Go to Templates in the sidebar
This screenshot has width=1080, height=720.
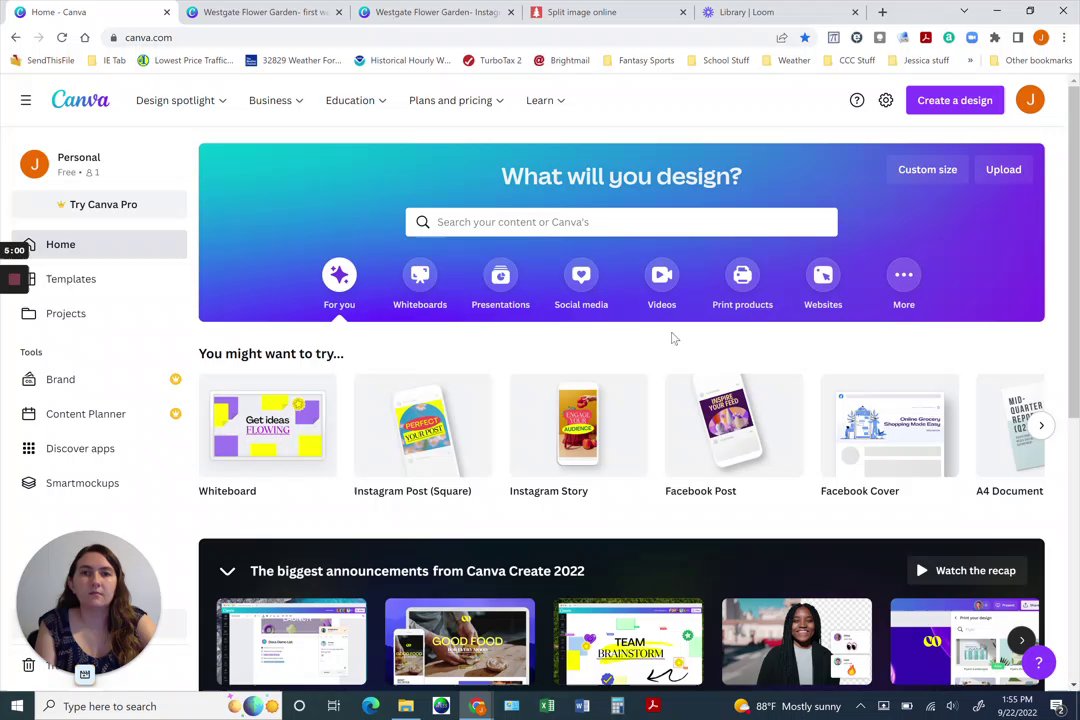pyautogui.click(x=99, y=279)
